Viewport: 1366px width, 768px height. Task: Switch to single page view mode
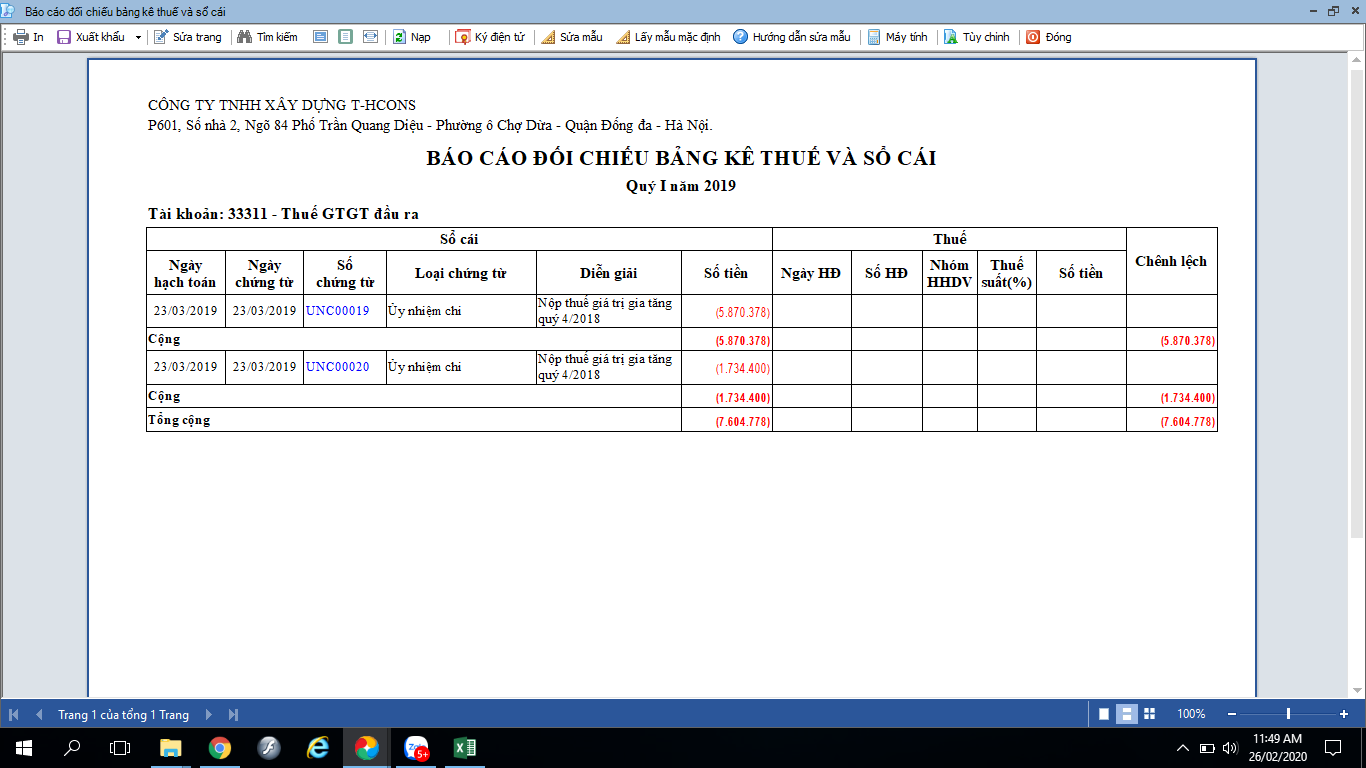[x=1104, y=714]
